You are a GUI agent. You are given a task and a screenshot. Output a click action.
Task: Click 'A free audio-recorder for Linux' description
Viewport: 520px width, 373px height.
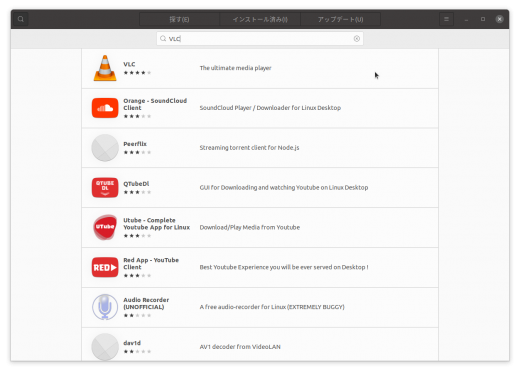(272, 307)
